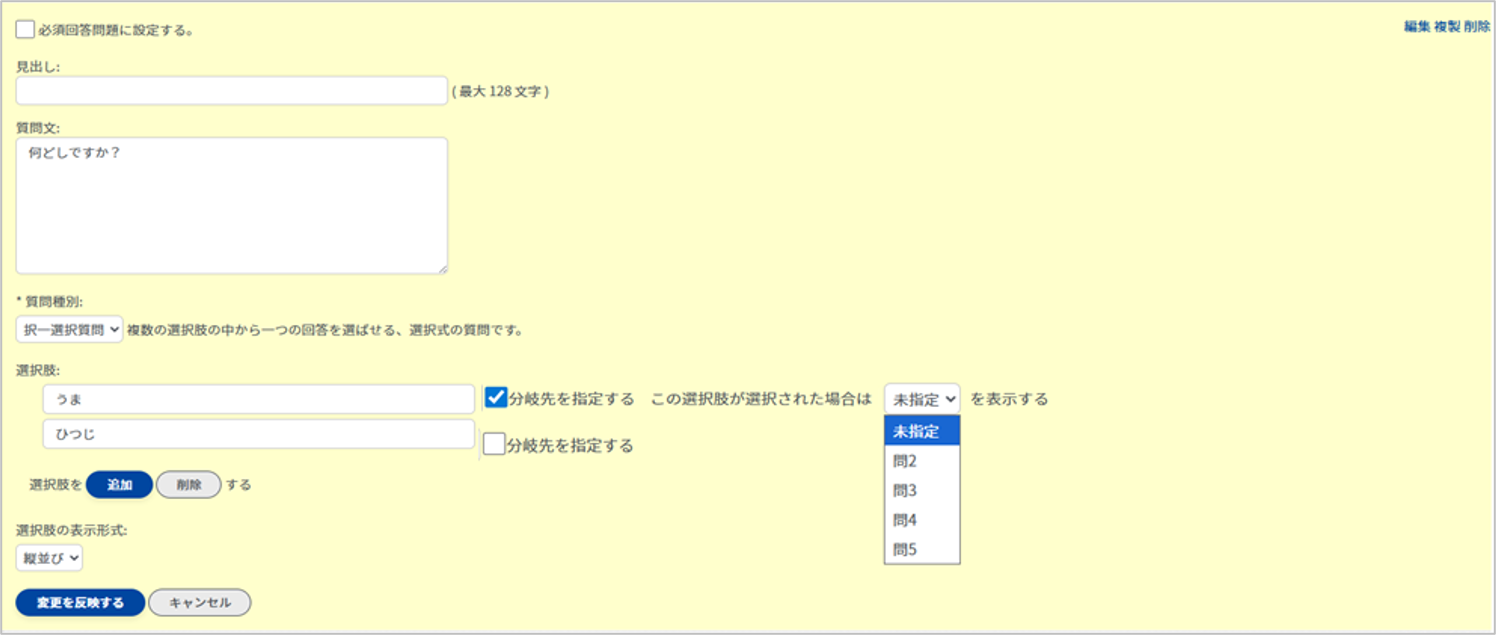Enable the 必須回答問題に設定する checkbox
1496x635 pixels.
click(24, 30)
